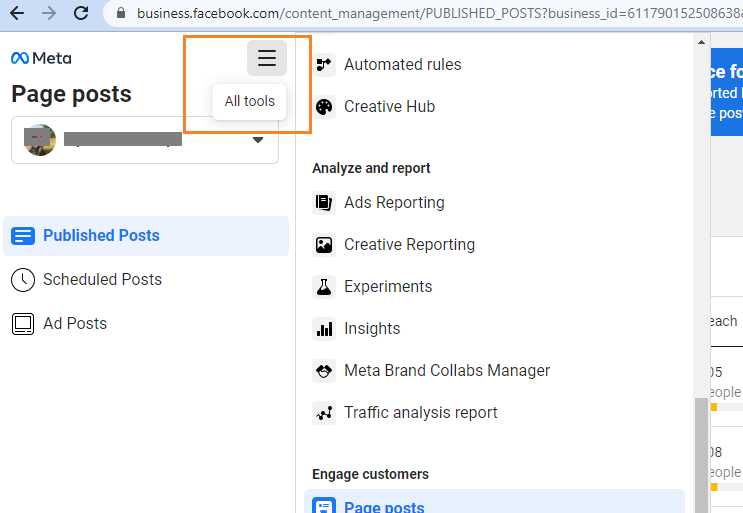Click the Traffic analysis report icon
The image size is (743, 513).
point(324,413)
